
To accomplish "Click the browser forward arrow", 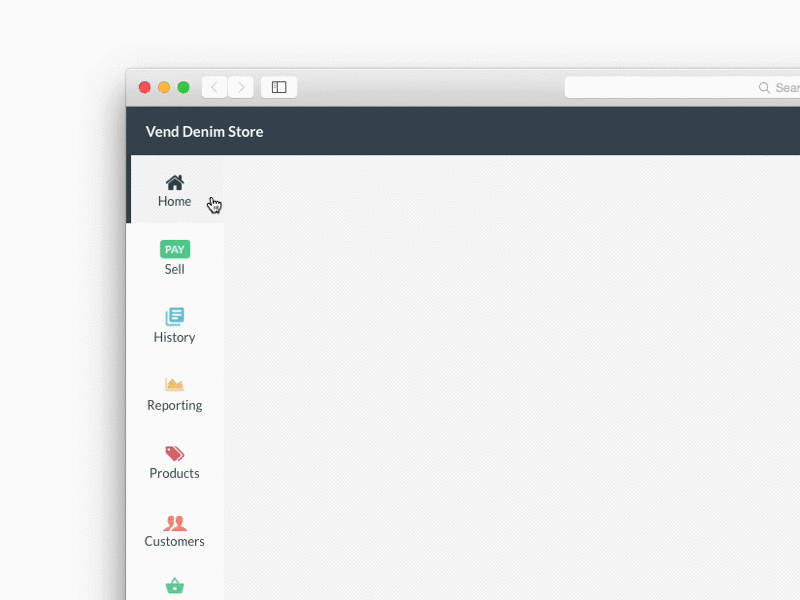I will 241,87.
